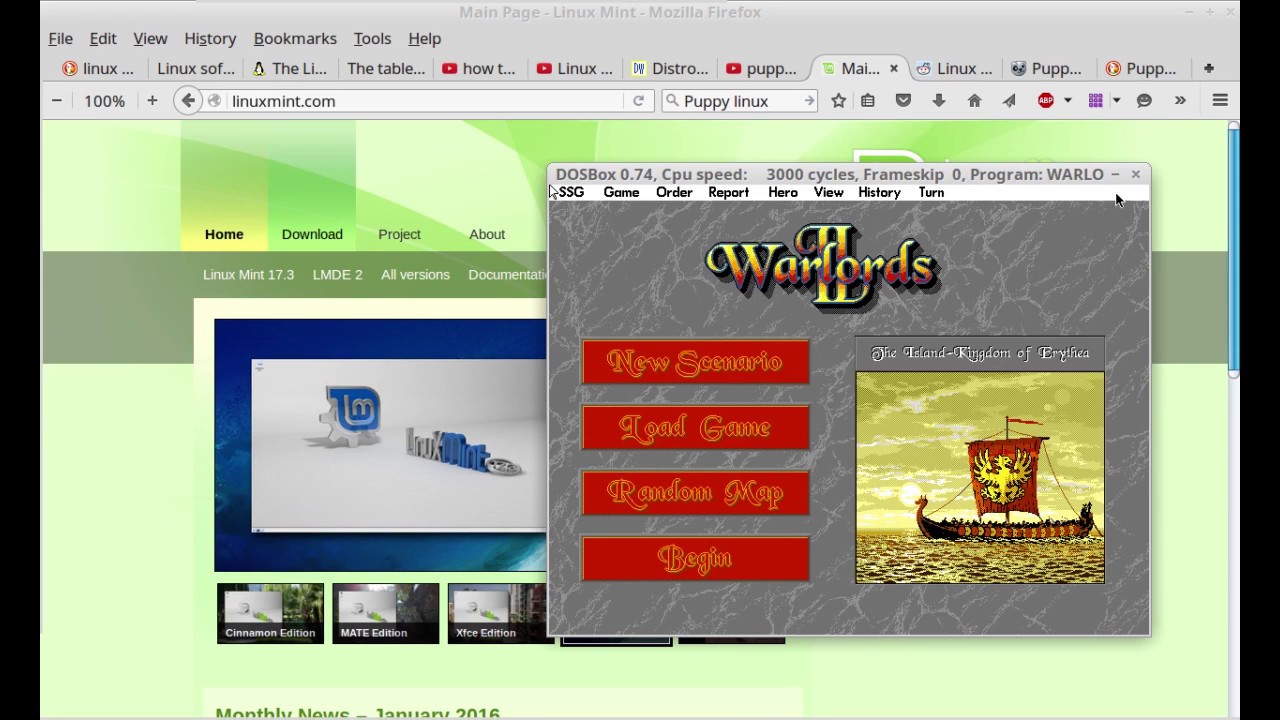The width and height of the screenshot is (1280, 720).
Task: Switch to the 'Distro...' tab
Action: click(670, 68)
